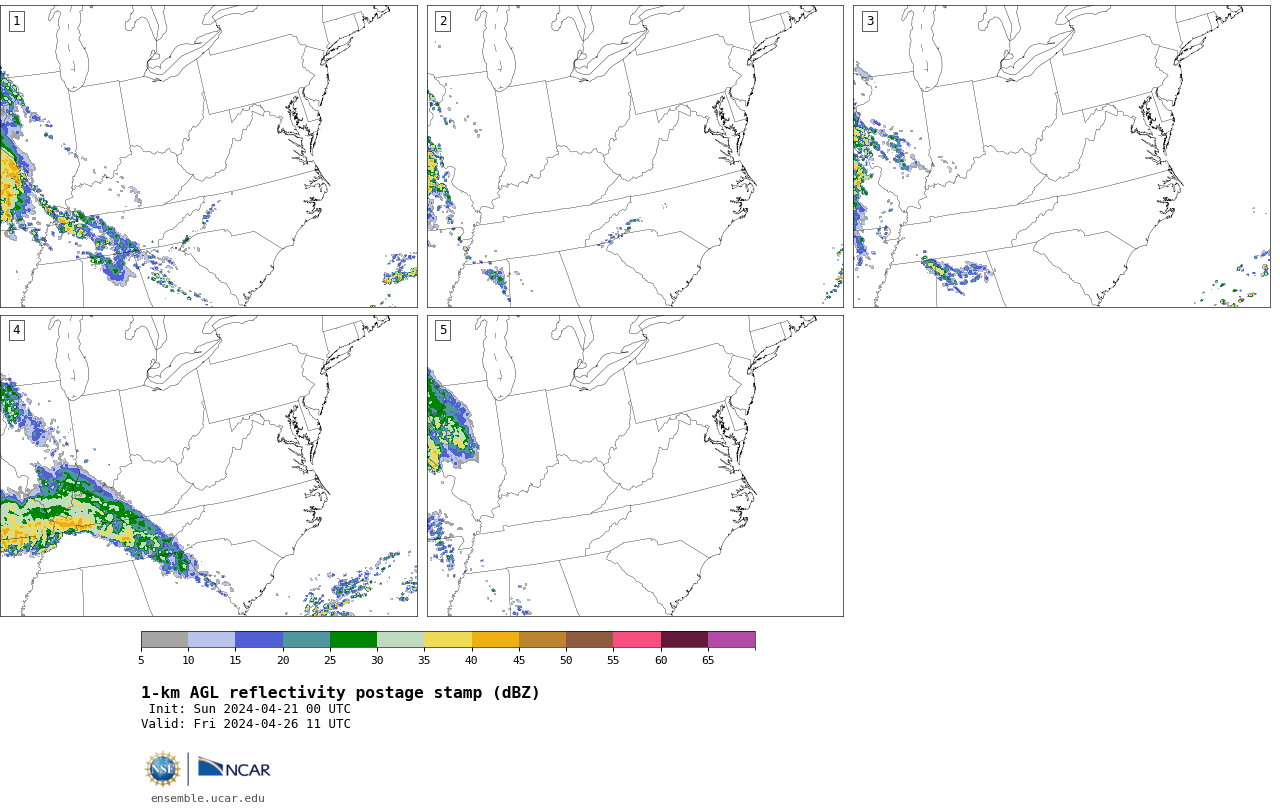Click the pink 55-60 dBZ swatch
This screenshot has width=1280, height=809.
click(637, 640)
